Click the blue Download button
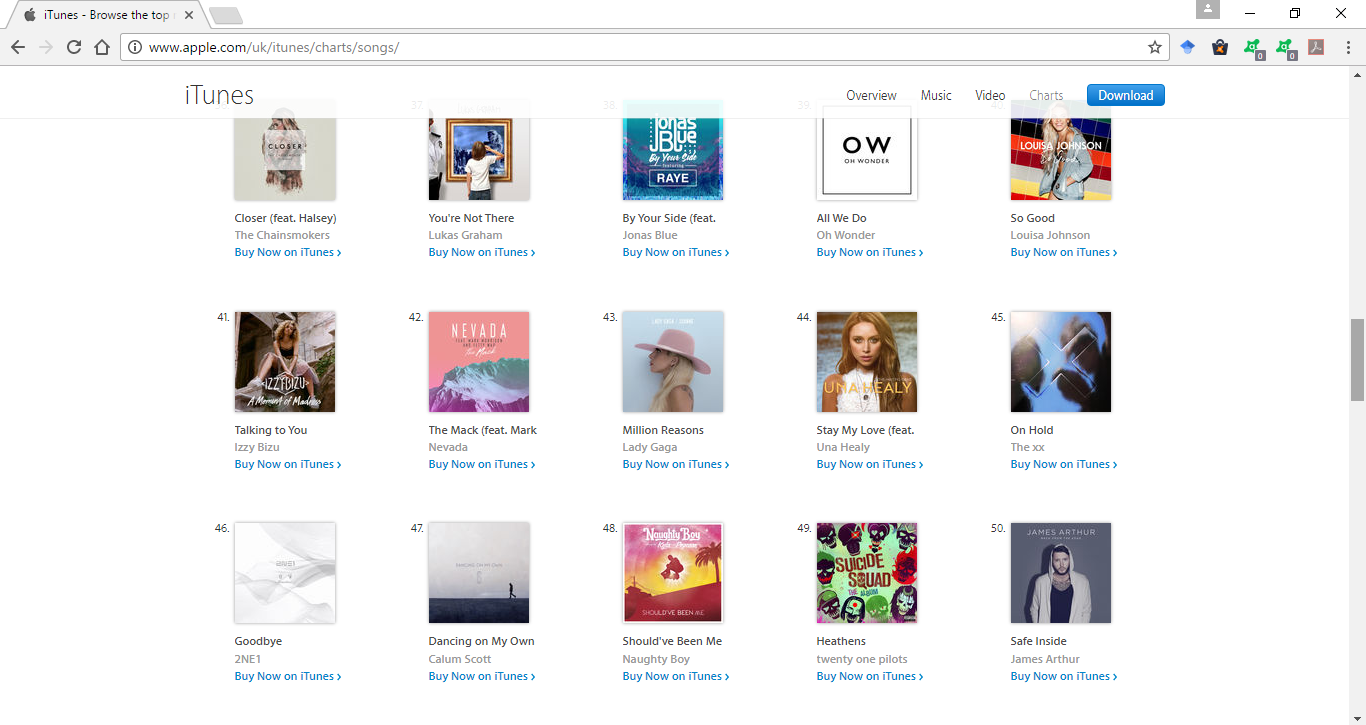 tap(1126, 95)
